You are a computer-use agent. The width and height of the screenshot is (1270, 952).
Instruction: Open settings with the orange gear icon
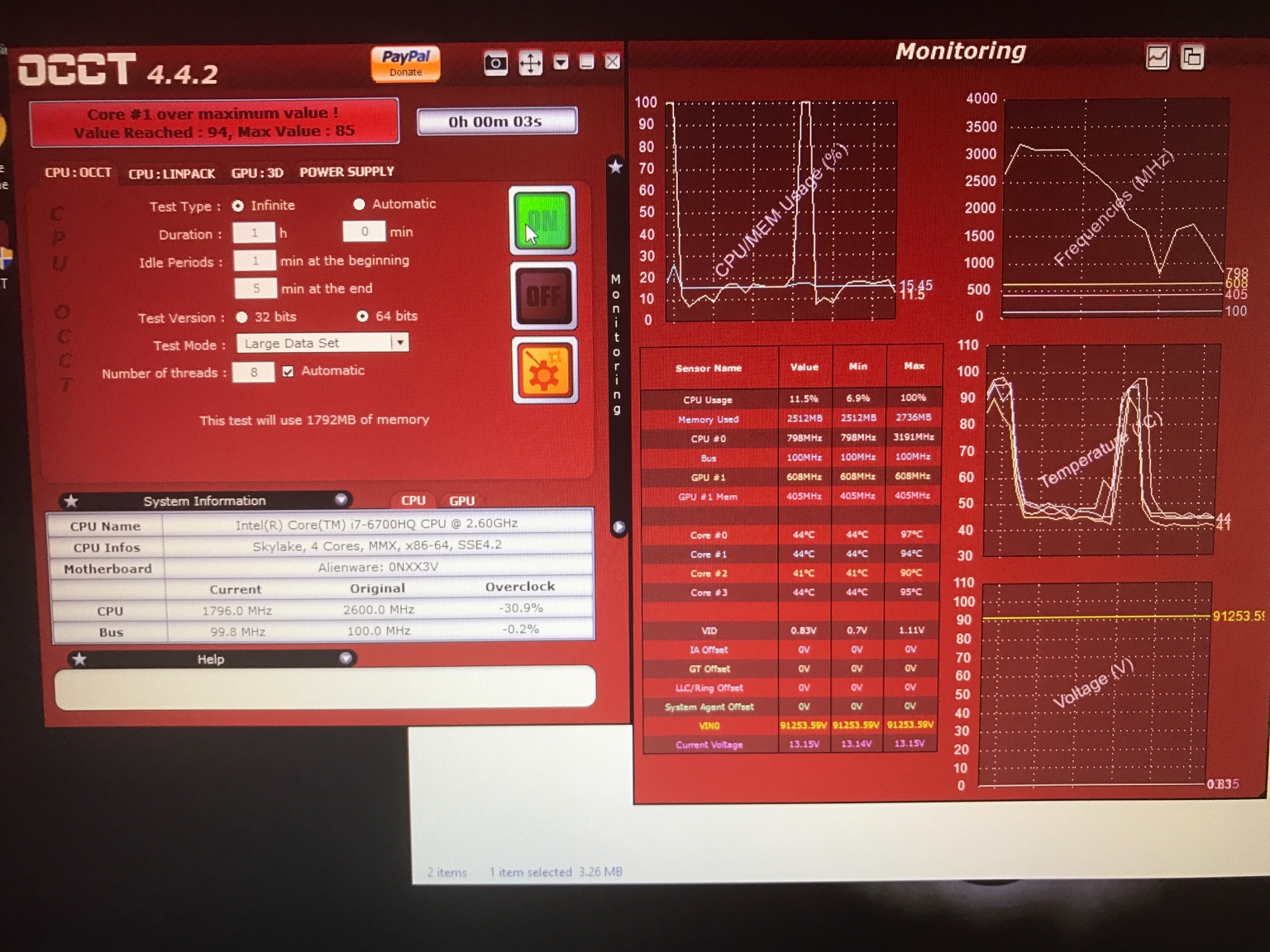point(544,370)
